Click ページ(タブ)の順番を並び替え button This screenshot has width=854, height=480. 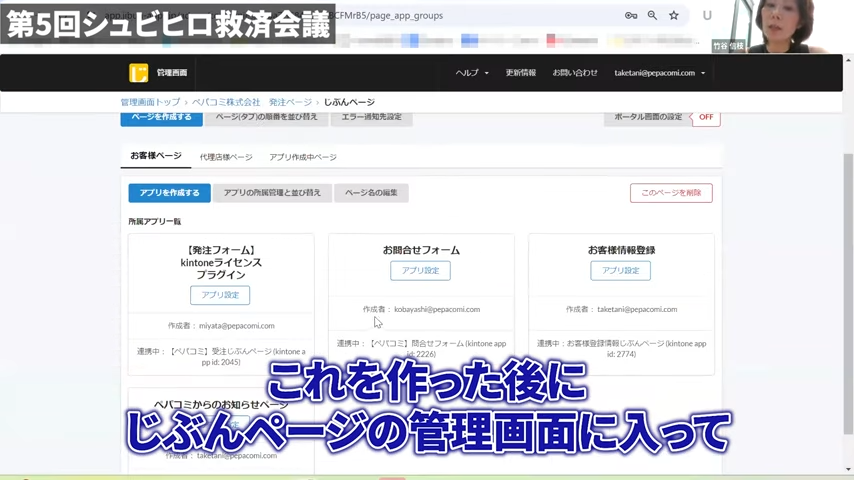pyautogui.click(x=266, y=117)
